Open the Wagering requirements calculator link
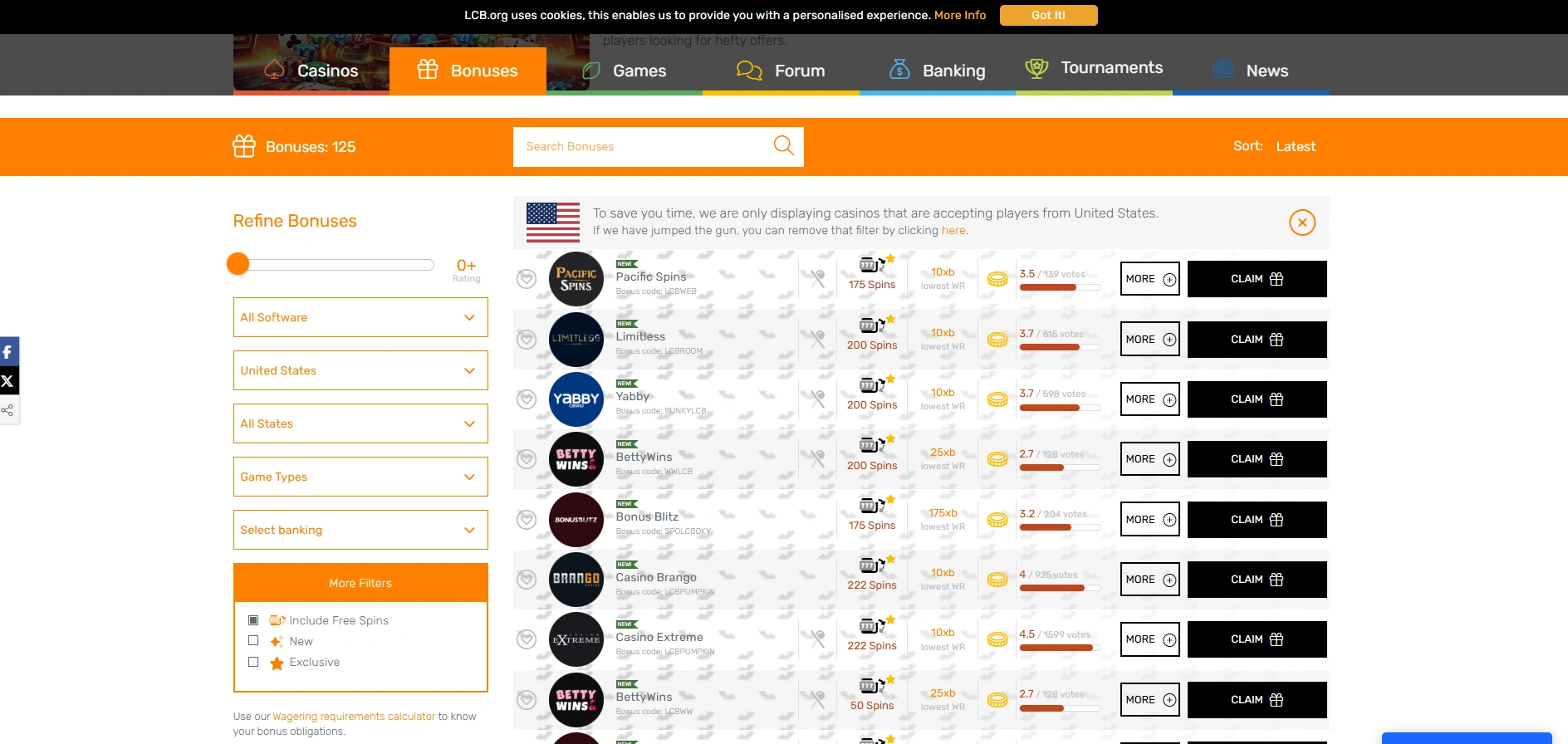 click(354, 717)
